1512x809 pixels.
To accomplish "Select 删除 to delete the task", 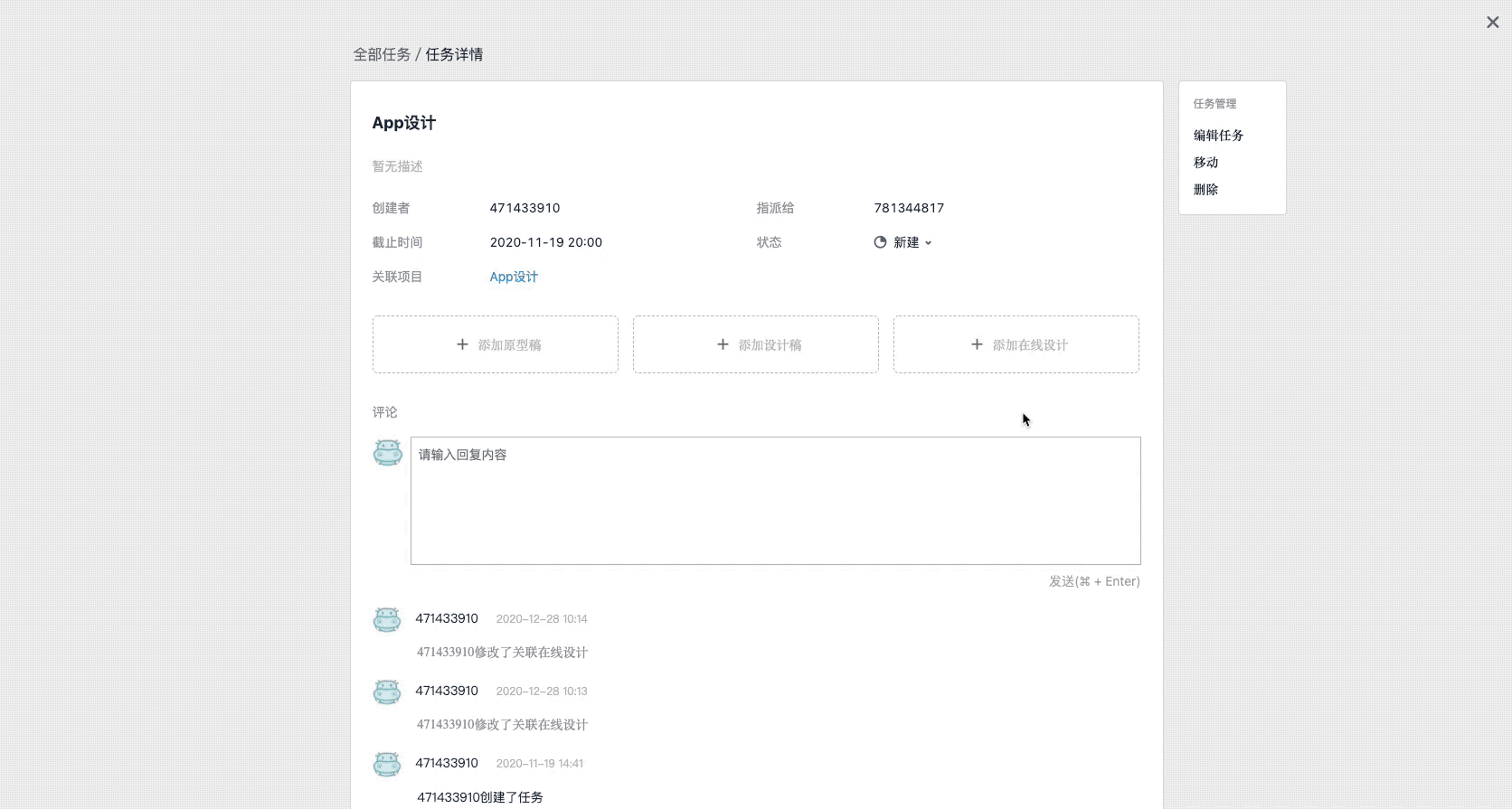I will pyautogui.click(x=1205, y=190).
